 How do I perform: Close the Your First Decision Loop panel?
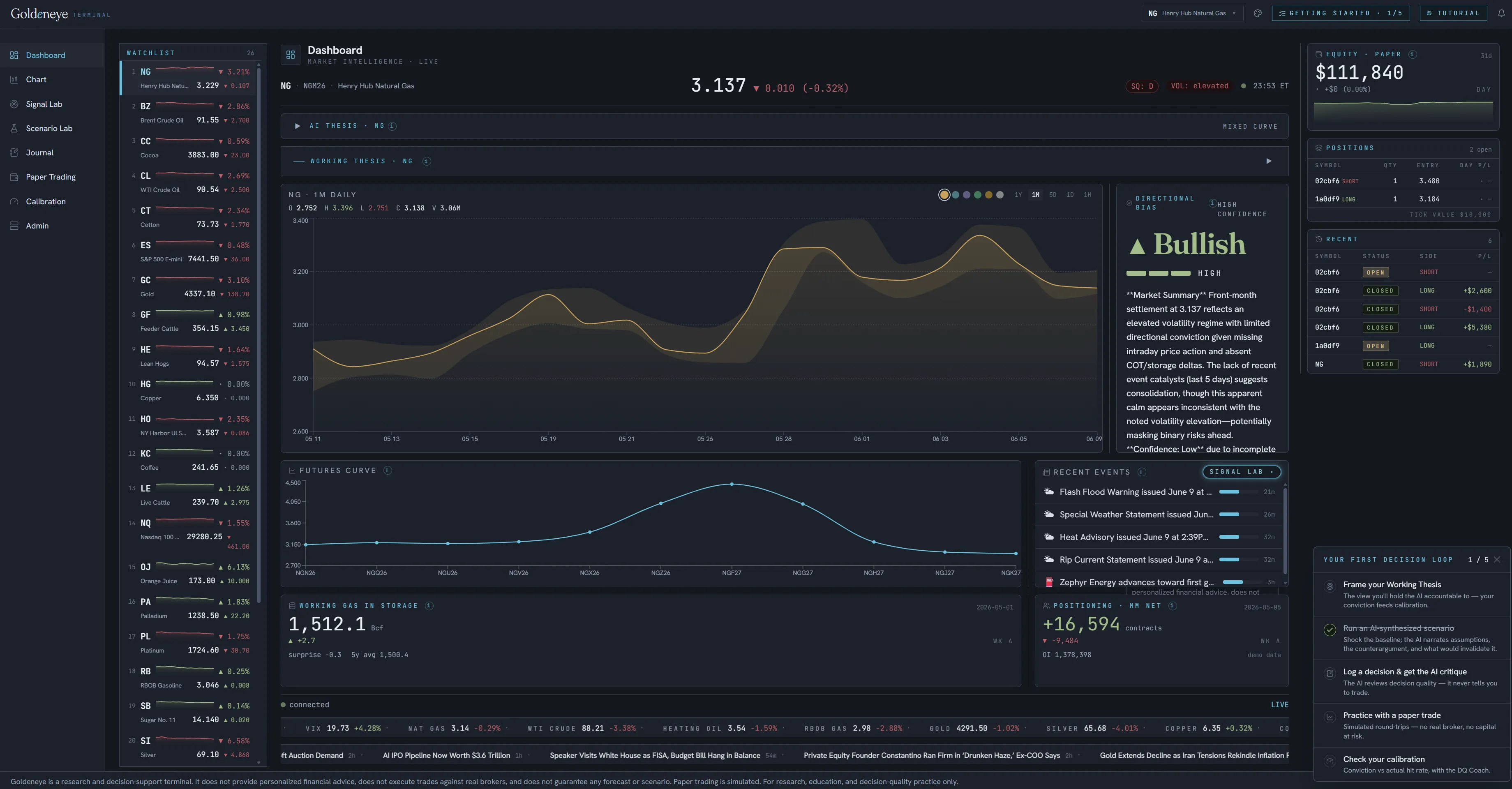pos(1497,559)
